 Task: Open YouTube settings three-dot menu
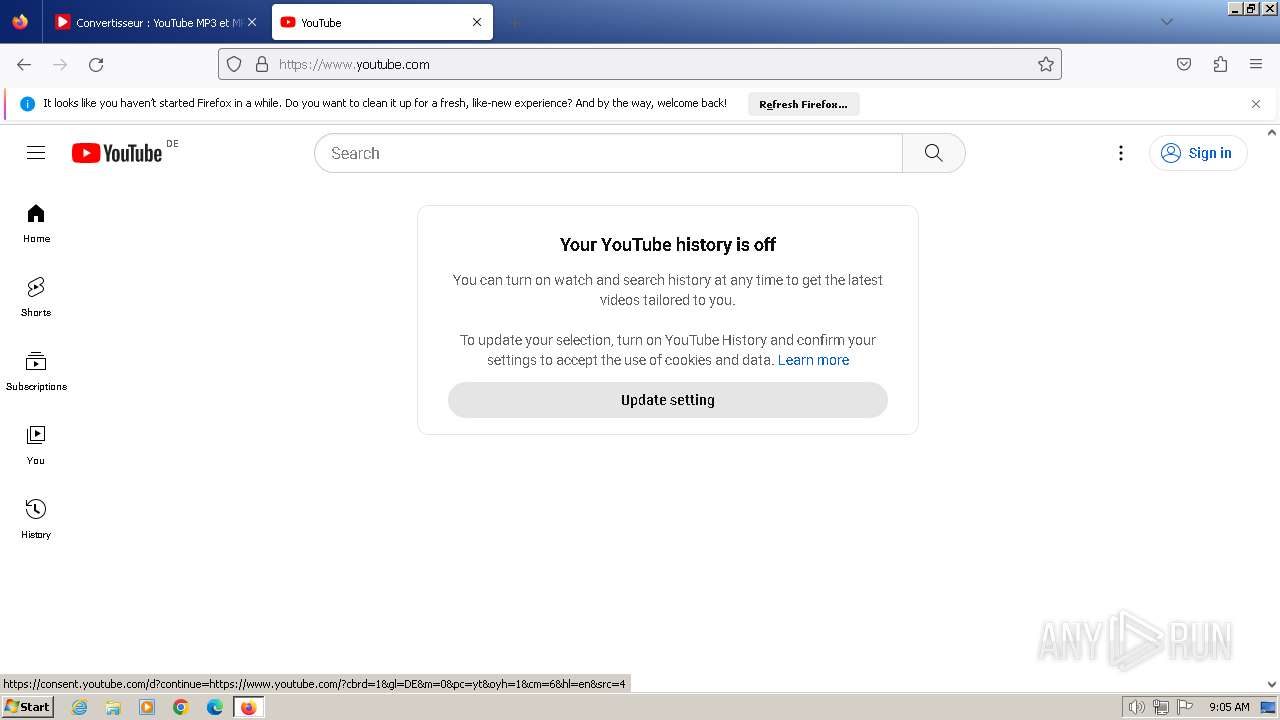(1121, 153)
